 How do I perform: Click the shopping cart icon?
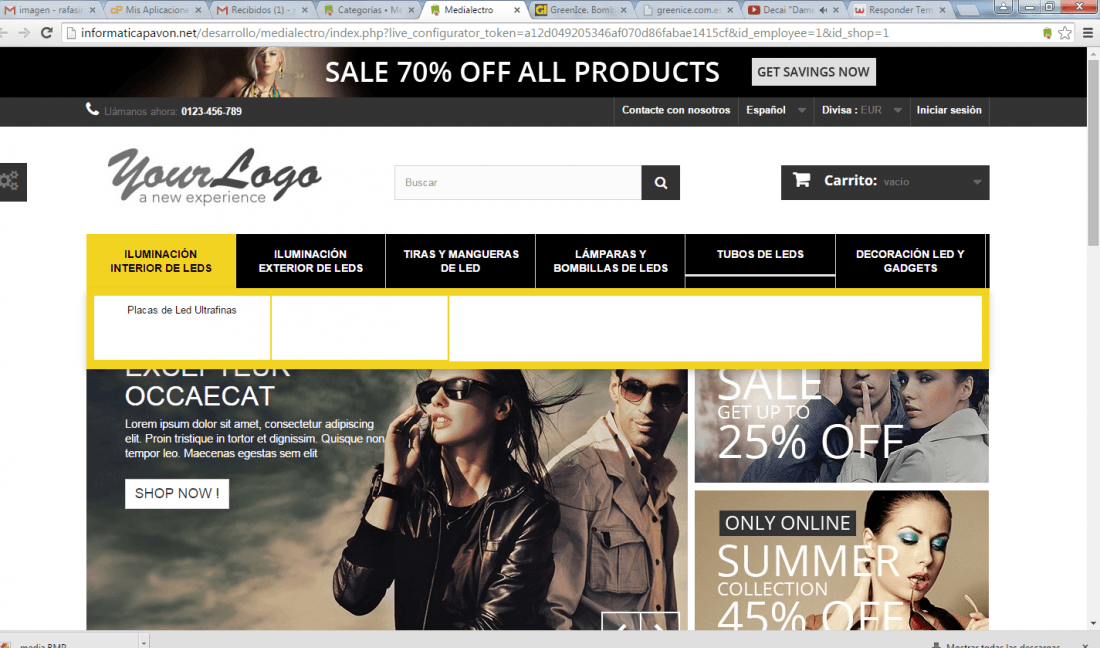point(801,180)
